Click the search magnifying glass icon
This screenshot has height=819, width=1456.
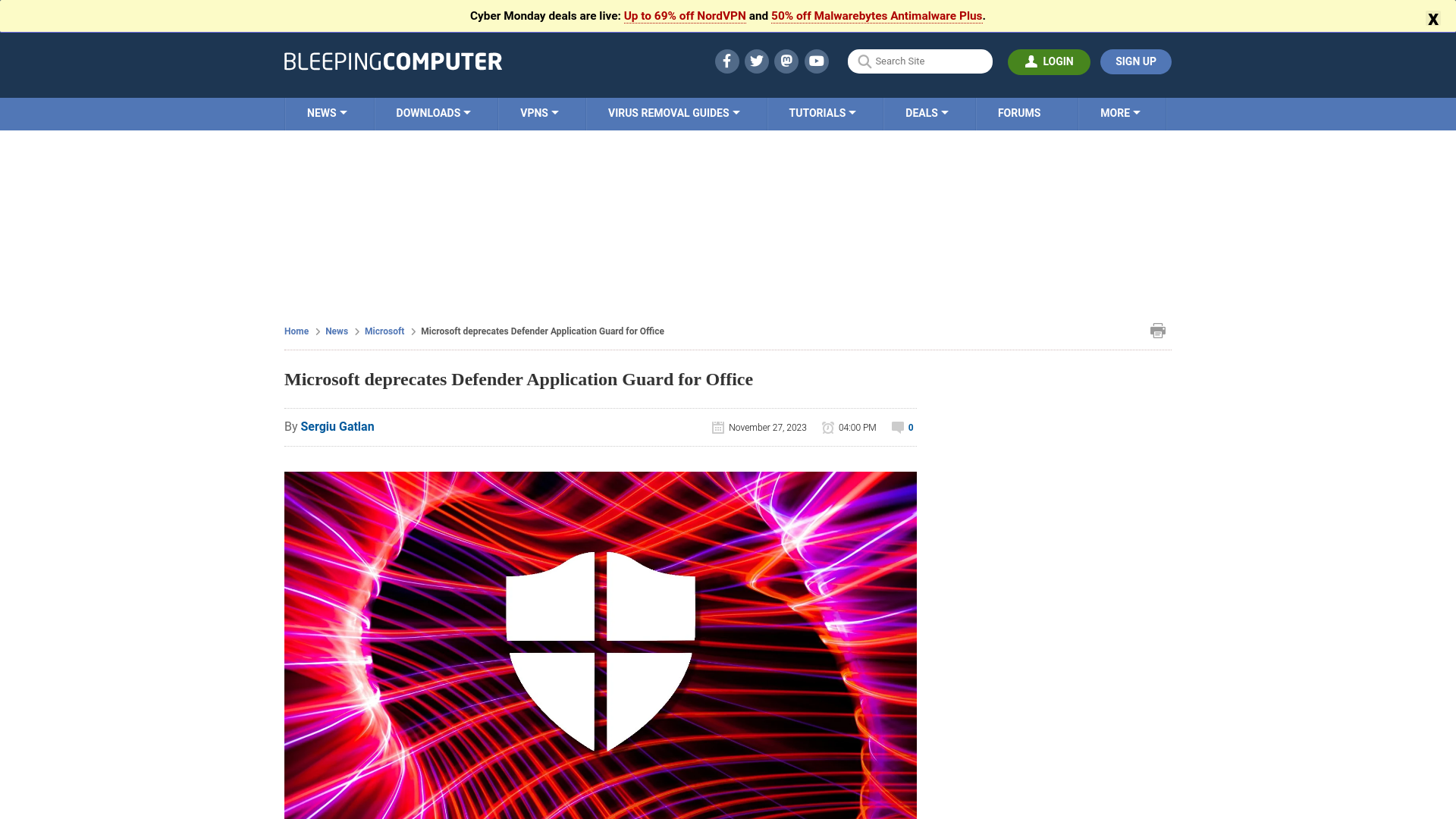[x=863, y=61]
